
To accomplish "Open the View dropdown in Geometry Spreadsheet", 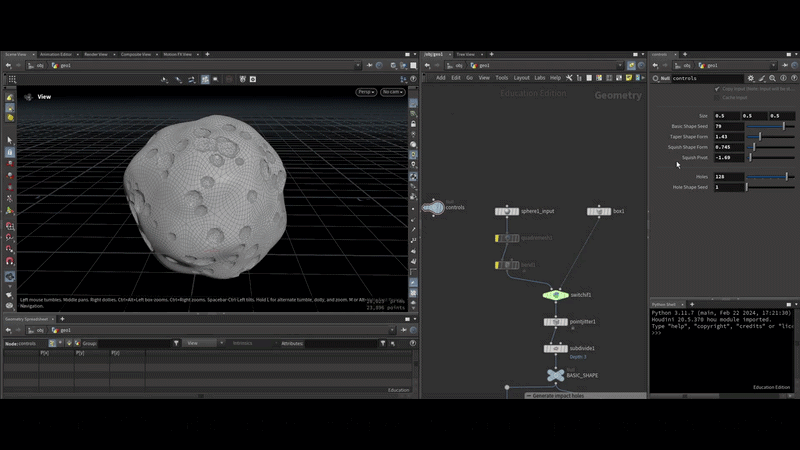I will [204, 343].
